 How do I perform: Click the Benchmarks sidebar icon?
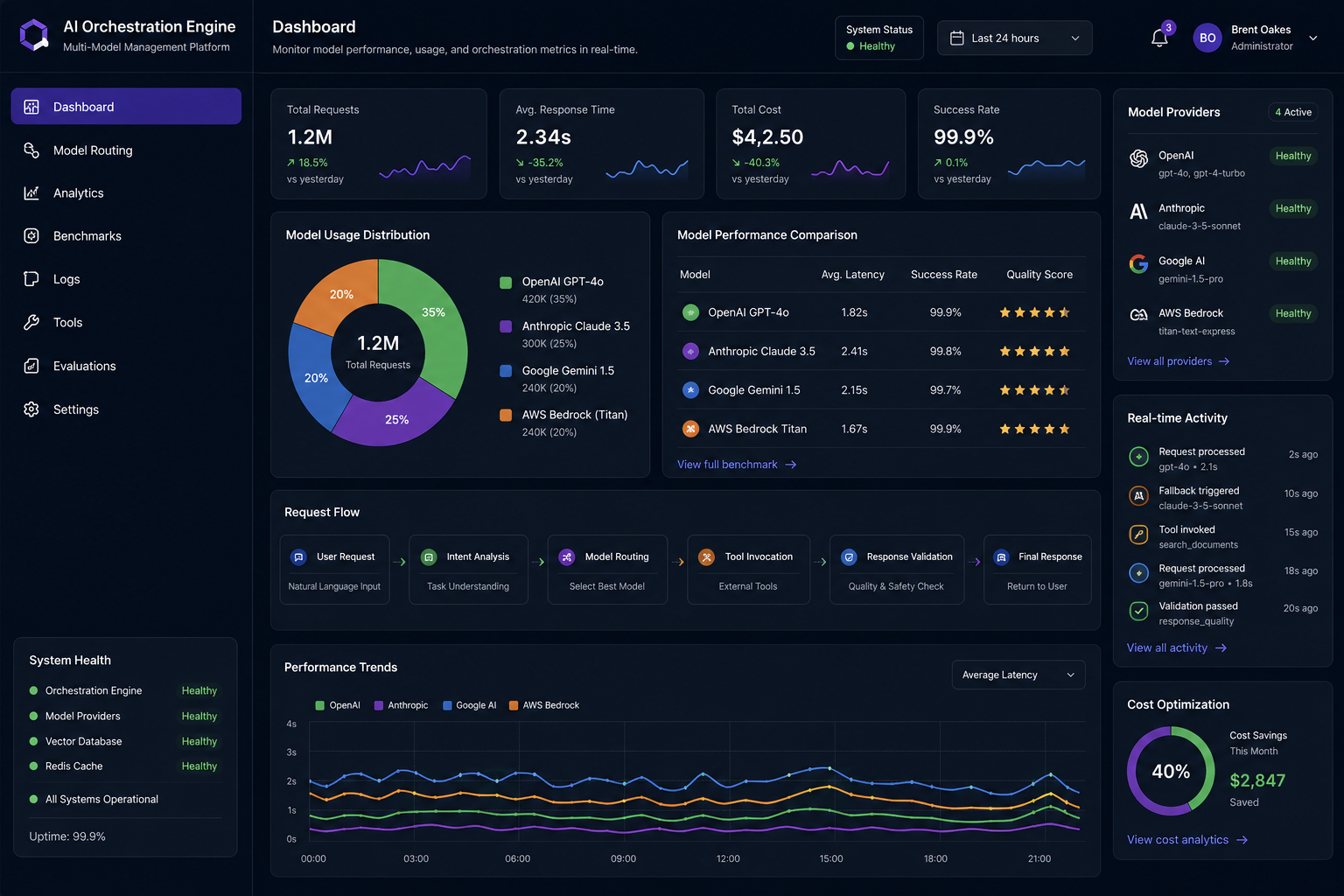click(x=31, y=235)
